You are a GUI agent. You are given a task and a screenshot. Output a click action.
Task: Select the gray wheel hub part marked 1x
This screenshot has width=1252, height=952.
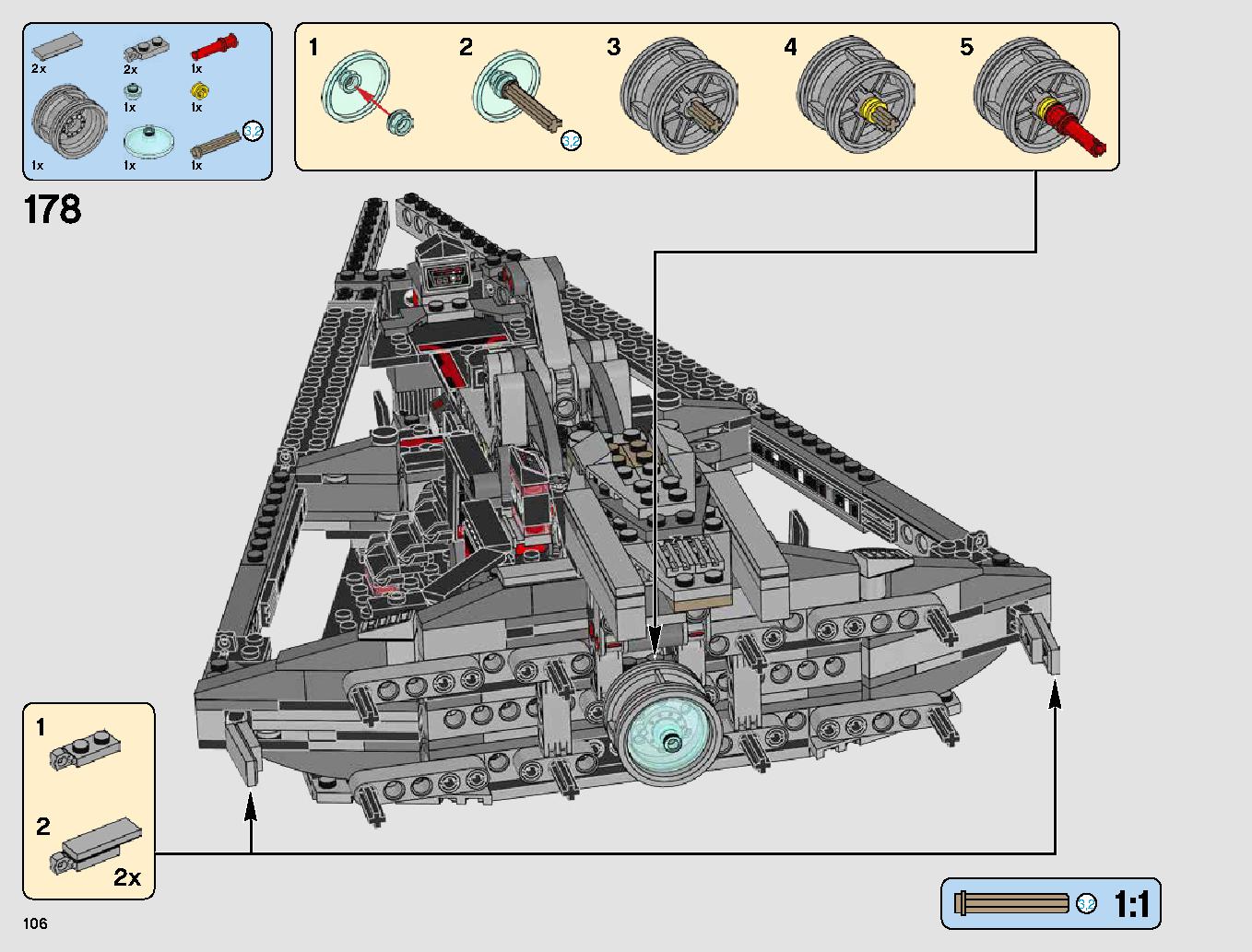click(x=69, y=123)
